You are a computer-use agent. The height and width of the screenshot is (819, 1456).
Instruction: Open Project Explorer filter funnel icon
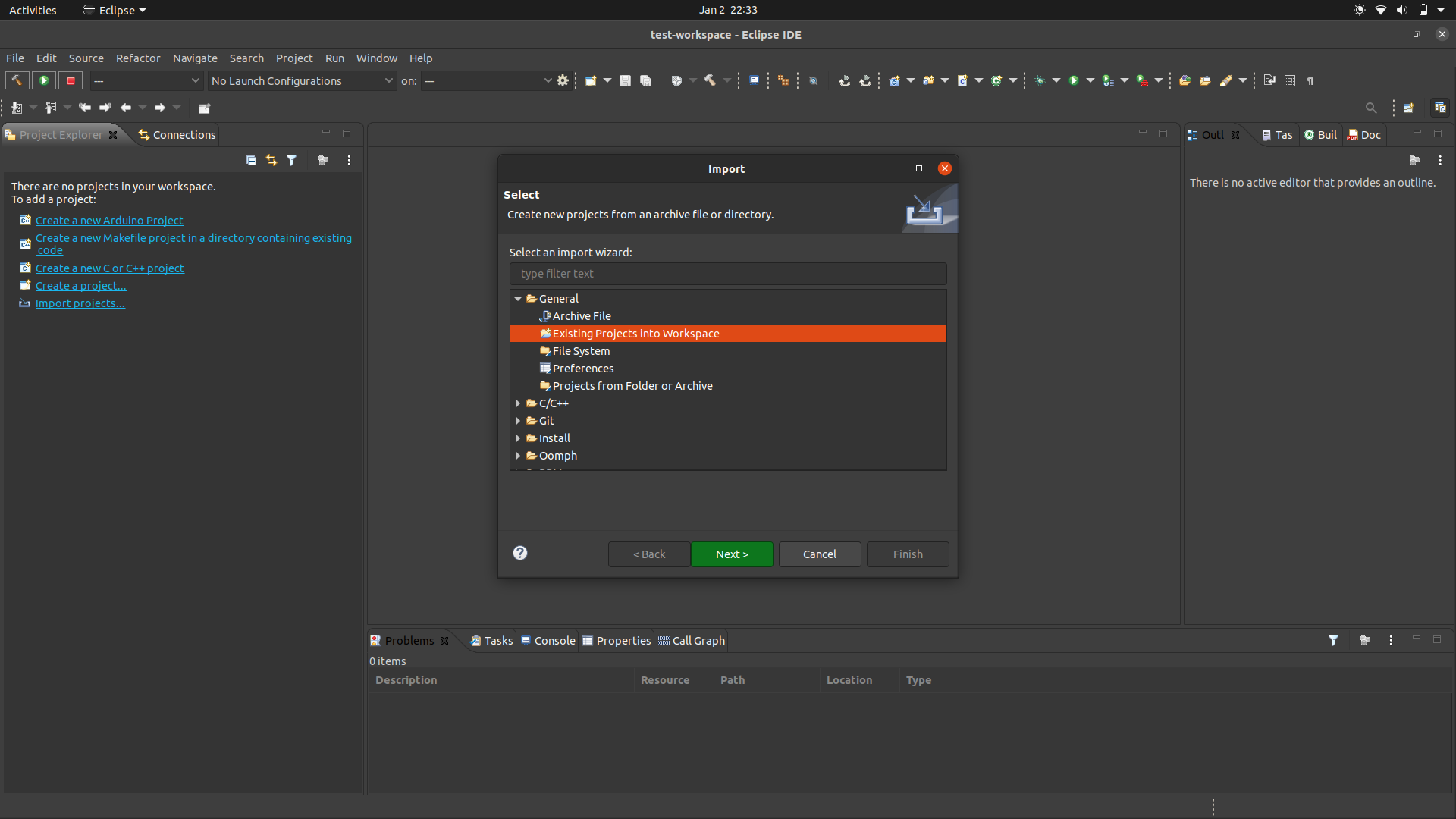[x=291, y=160]
